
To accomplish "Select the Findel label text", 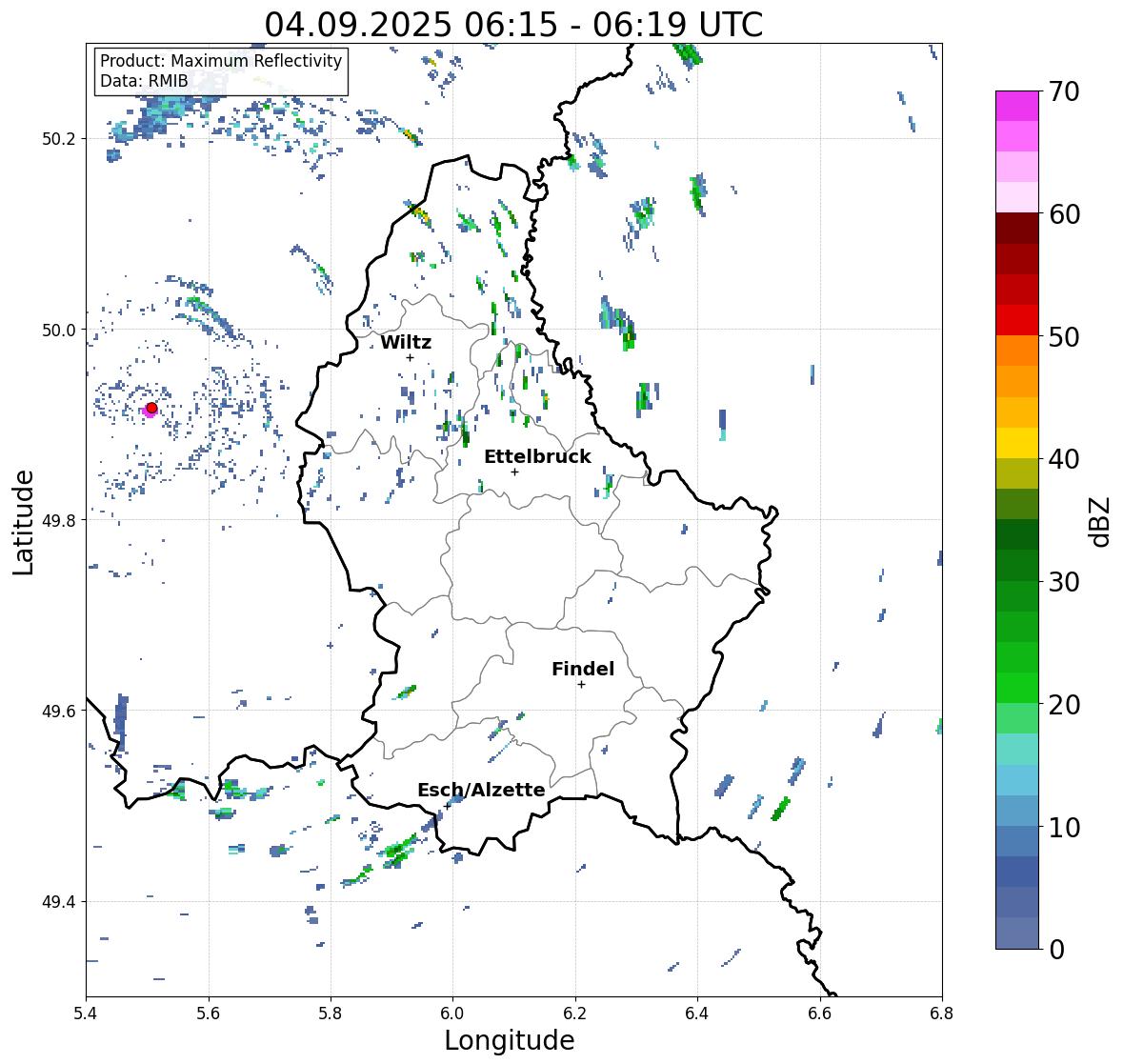I will (x=582, y=669).
